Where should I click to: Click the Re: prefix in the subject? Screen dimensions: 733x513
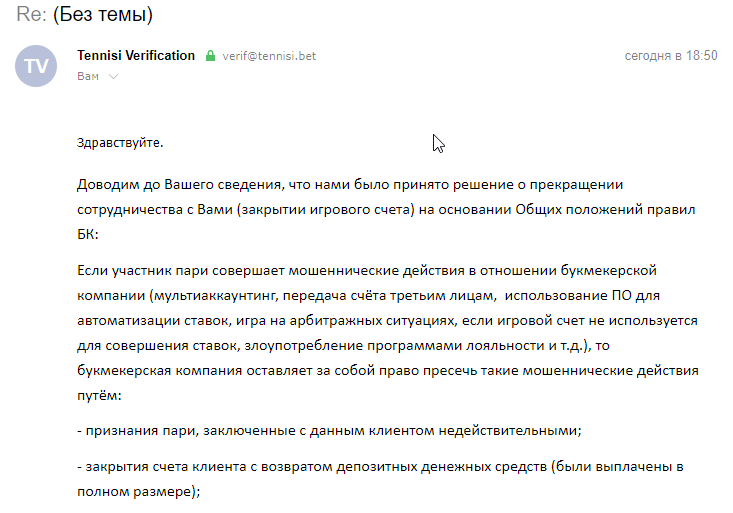point(31,14)
